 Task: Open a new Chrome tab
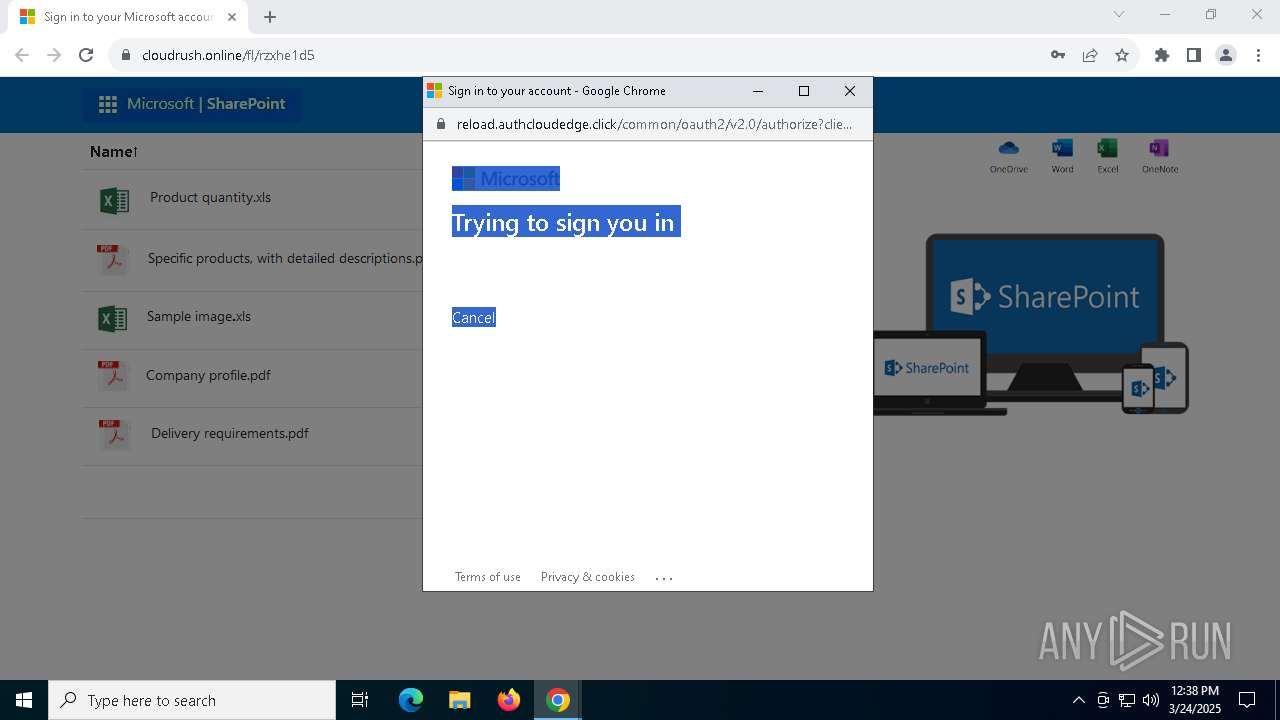pos(270,17)
